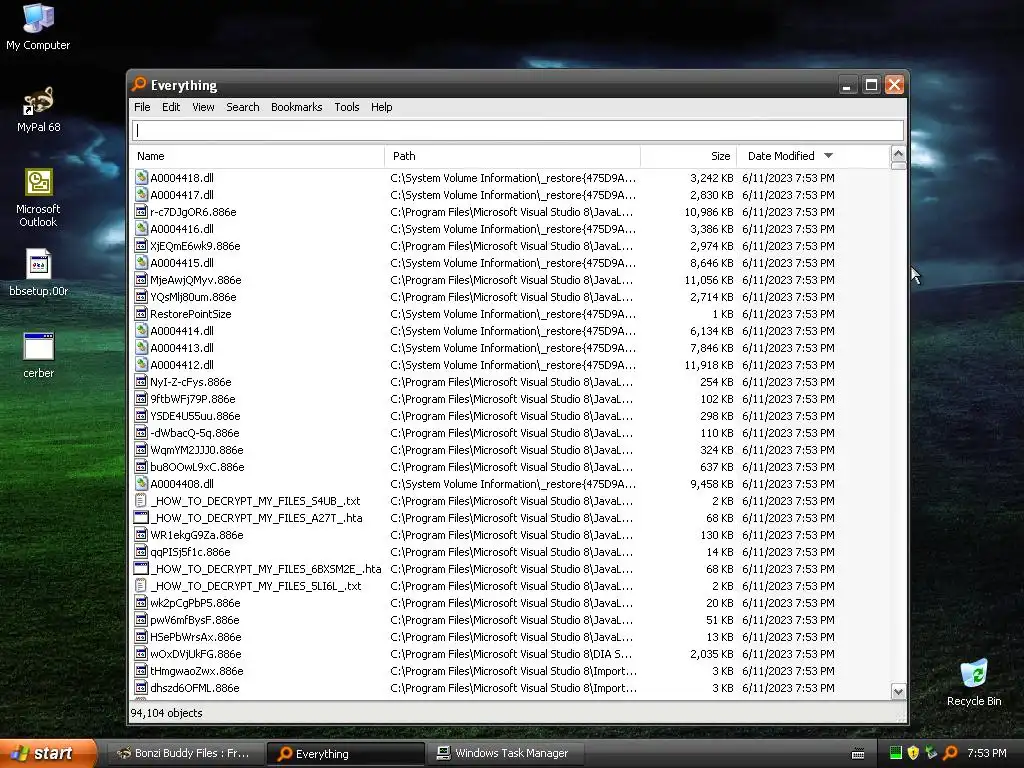This screenshot has width=1024, height=768.
Task: Launch MyPal 68 browser shortcut
Action: point(38,108)
